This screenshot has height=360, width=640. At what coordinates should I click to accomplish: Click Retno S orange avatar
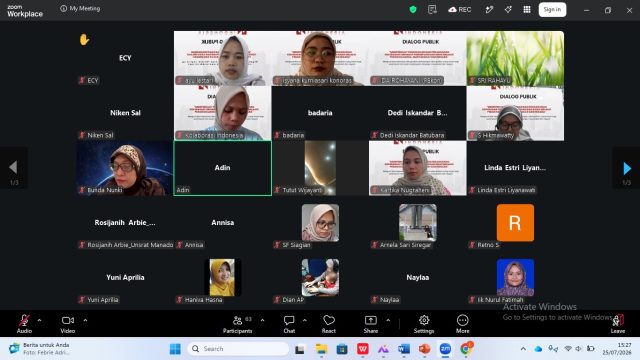515,222
